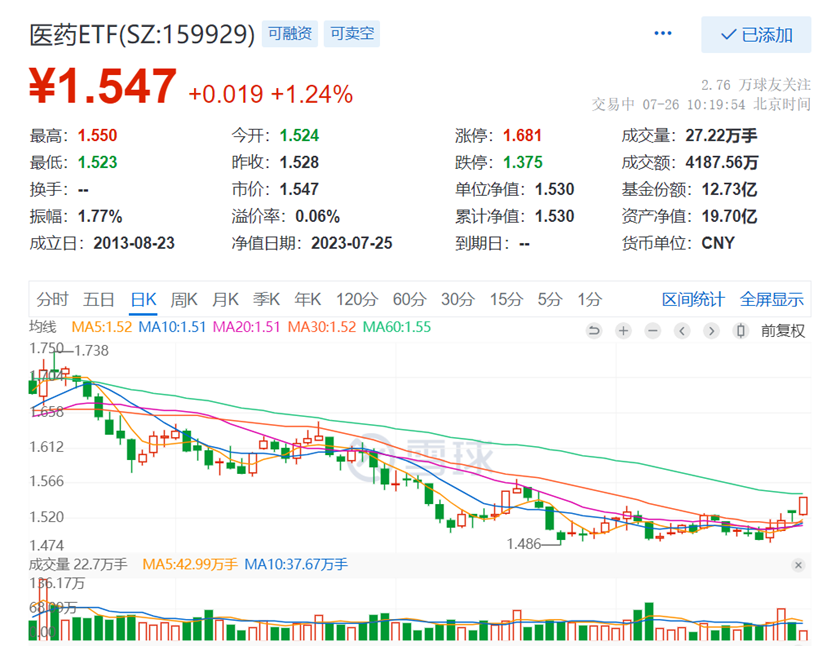The height and width of the screenshot is (646, 831).
Task: Click the move-right chevron icon
Action: point(711,331)
